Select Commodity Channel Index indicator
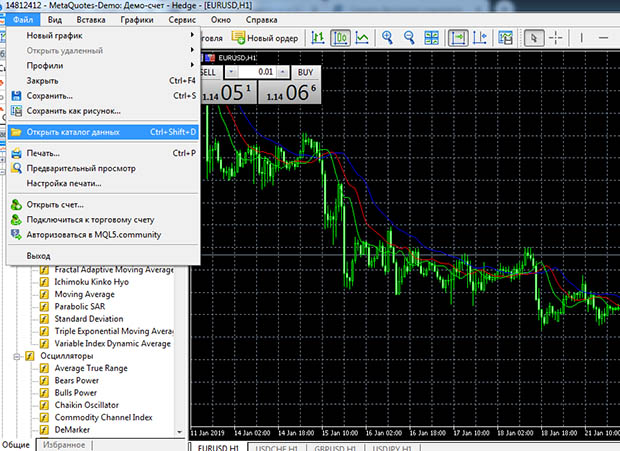Image resolution: width=620 pixels, height=451 pixels. coord(103,417)
